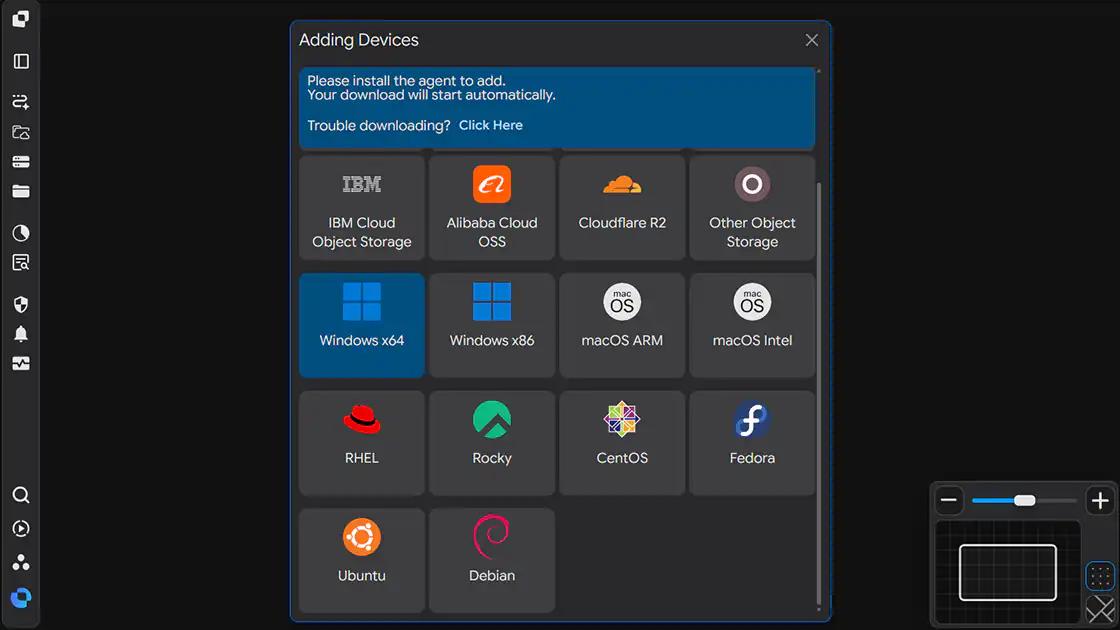Click the circular play icon in sidebar

(x=21, y=529)
